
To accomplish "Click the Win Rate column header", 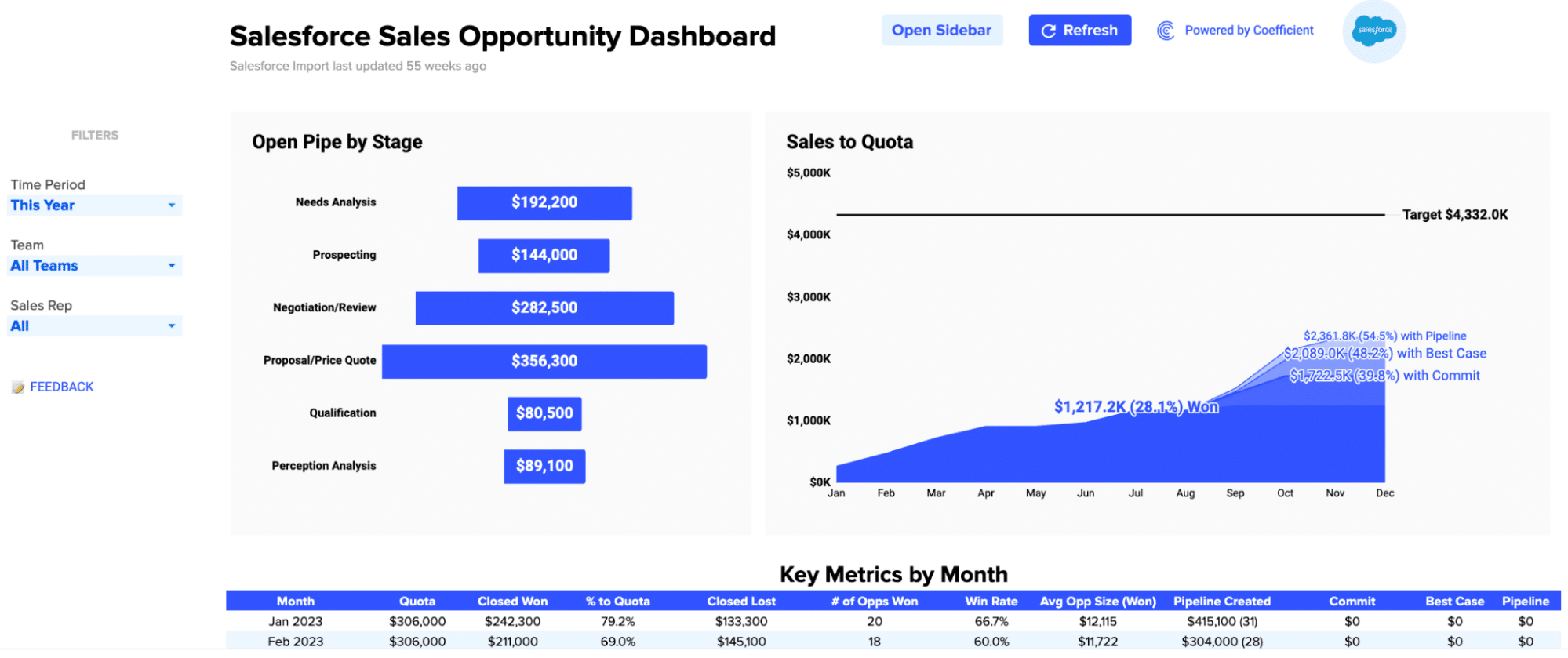I will [991, 602].
